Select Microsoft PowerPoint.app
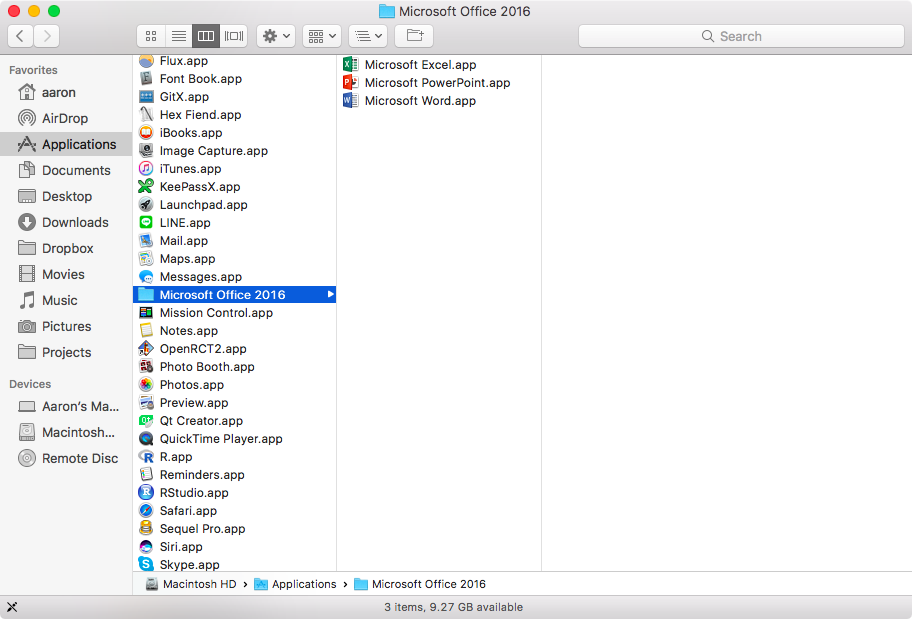Viewport: 912px width, 619px height. pos(437,83)
